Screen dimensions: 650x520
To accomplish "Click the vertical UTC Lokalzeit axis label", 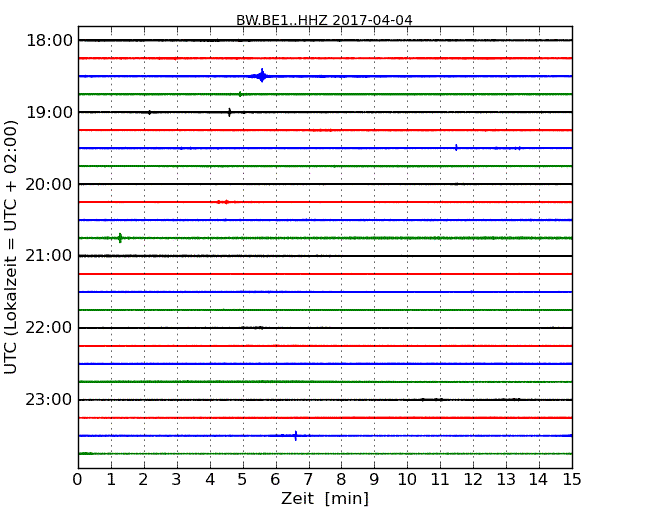I will point(11,247).
